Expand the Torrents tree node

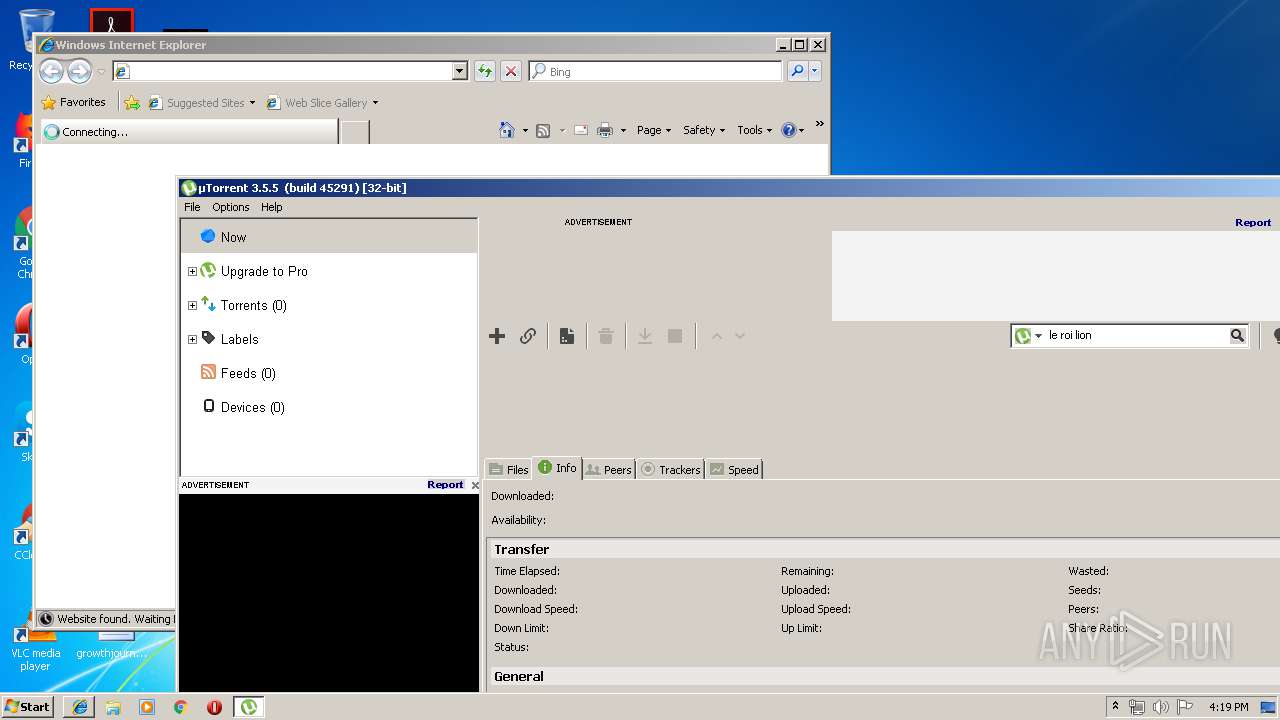click(x=192, y=305)
